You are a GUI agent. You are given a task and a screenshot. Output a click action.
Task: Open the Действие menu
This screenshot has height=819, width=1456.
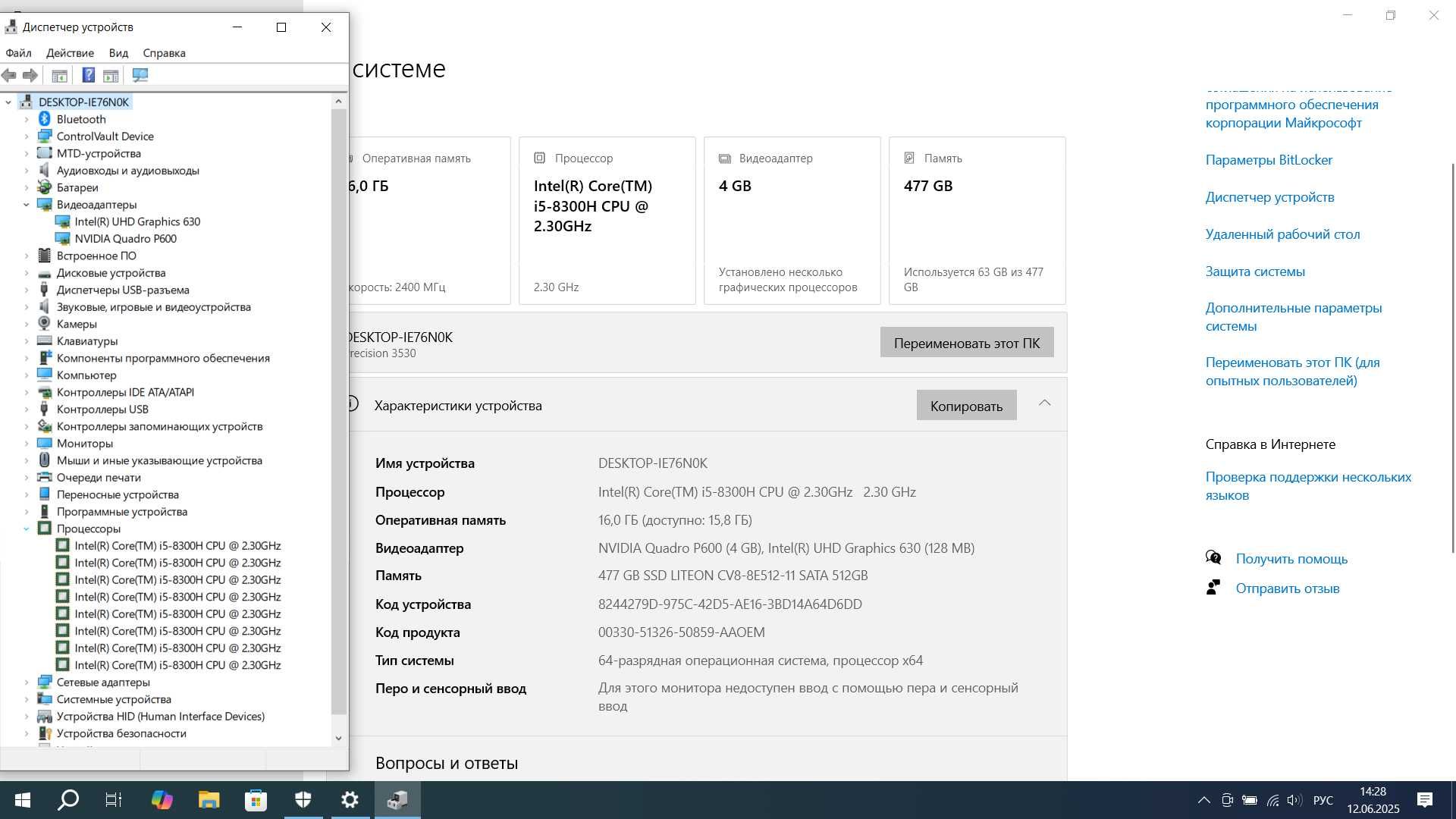pyautogui.click(x=70, y=53)
